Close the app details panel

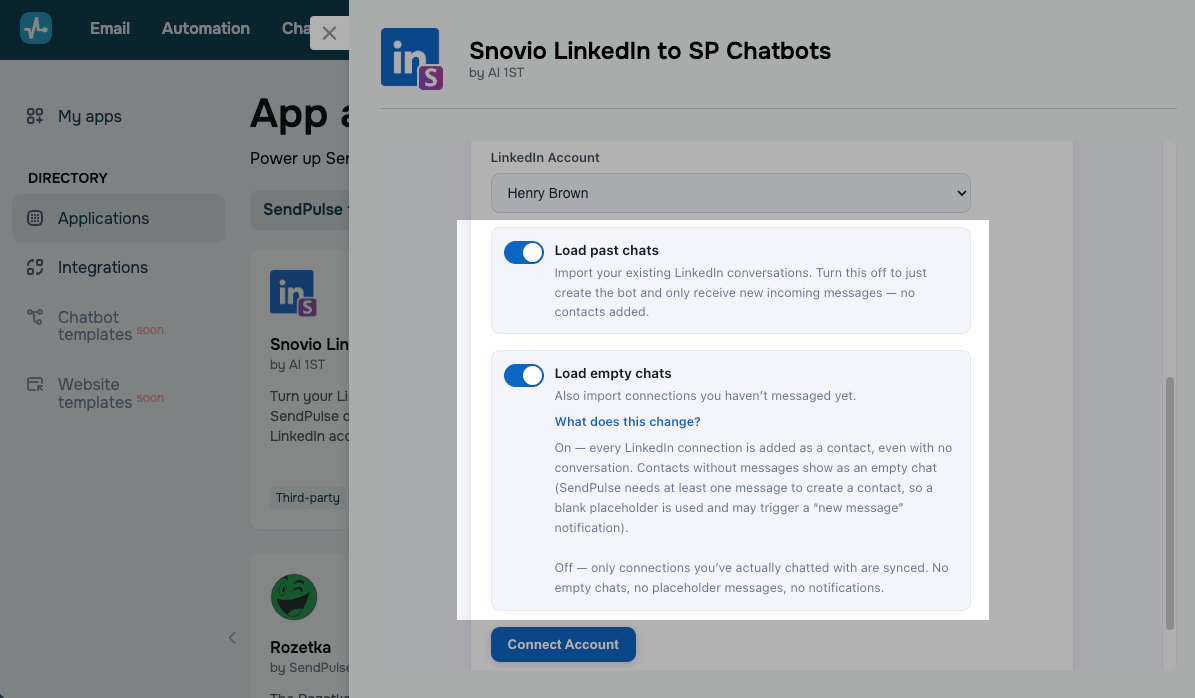click(x=329, y=33)
